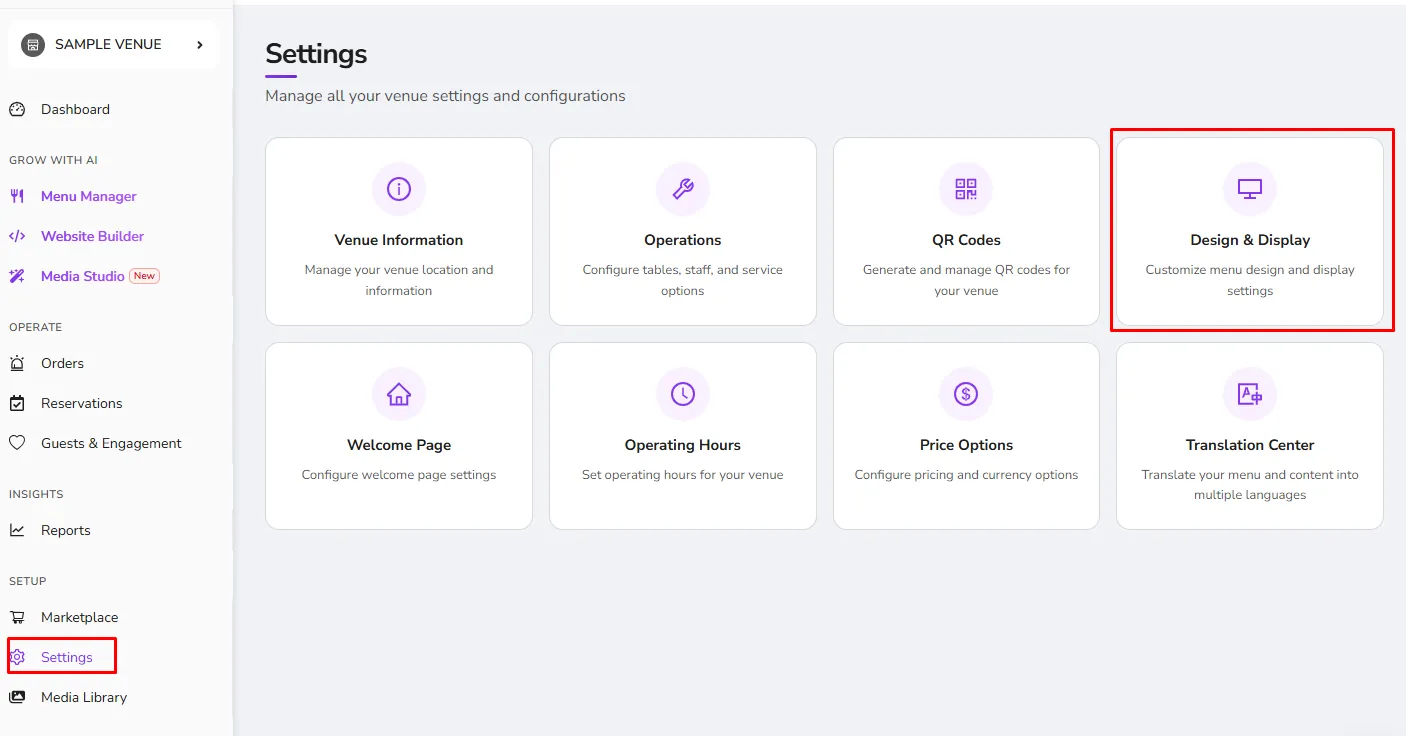Click the Marketplace cart icon
This screenshot has height=736, width=1406.
pos(17,617)
